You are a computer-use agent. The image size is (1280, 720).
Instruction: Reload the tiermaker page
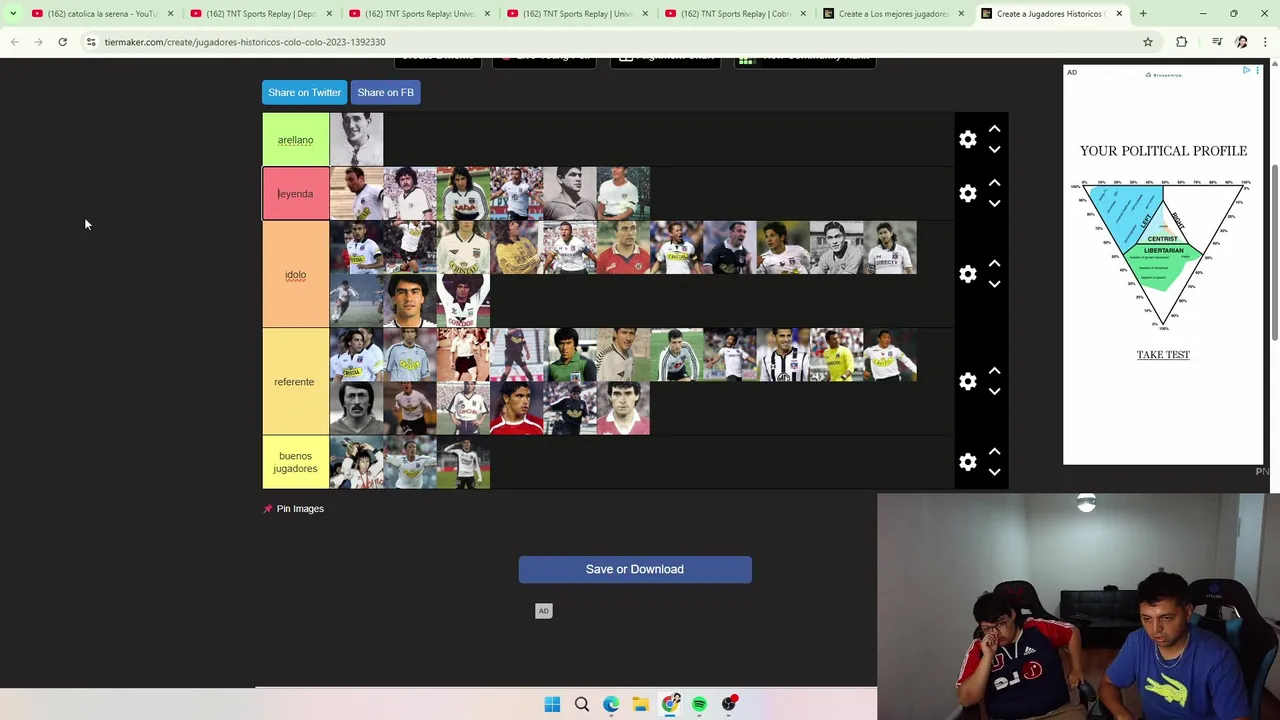pyautogui.click(x=62, y=42)
